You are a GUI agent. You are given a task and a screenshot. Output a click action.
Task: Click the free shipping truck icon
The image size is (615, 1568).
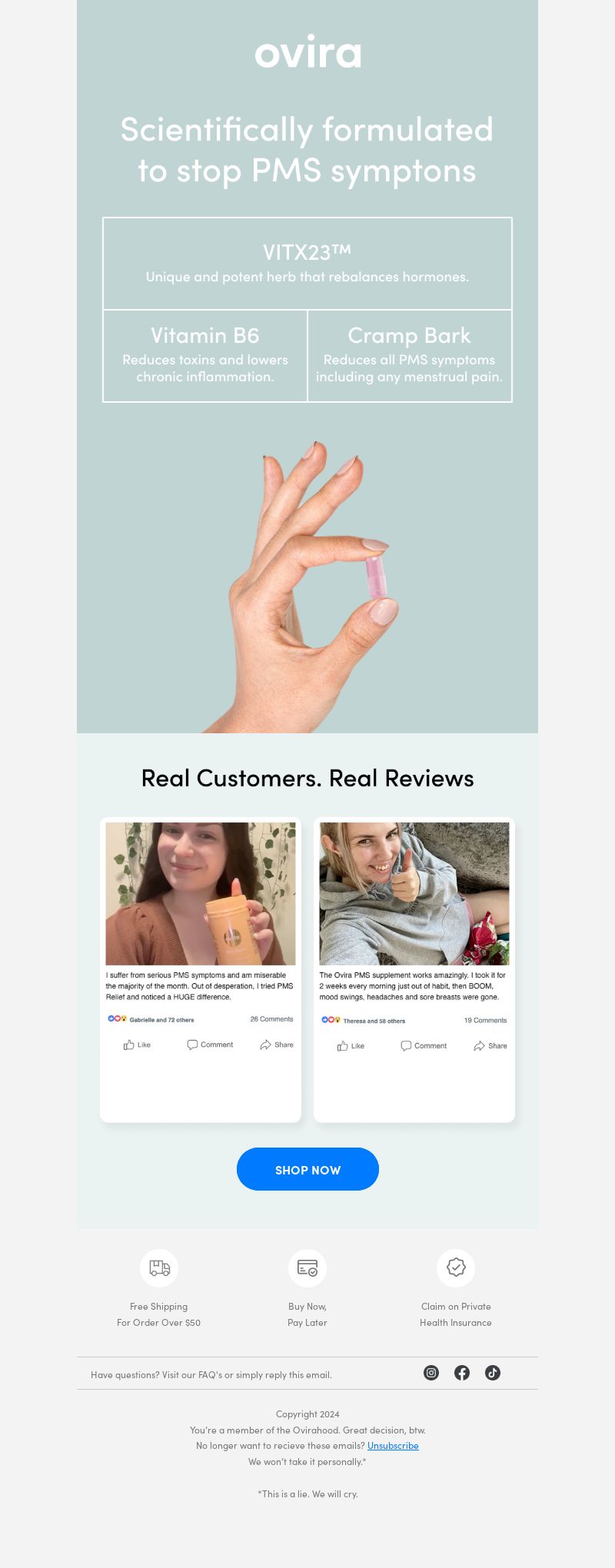pyautogui.click(x=159, y=1267)
